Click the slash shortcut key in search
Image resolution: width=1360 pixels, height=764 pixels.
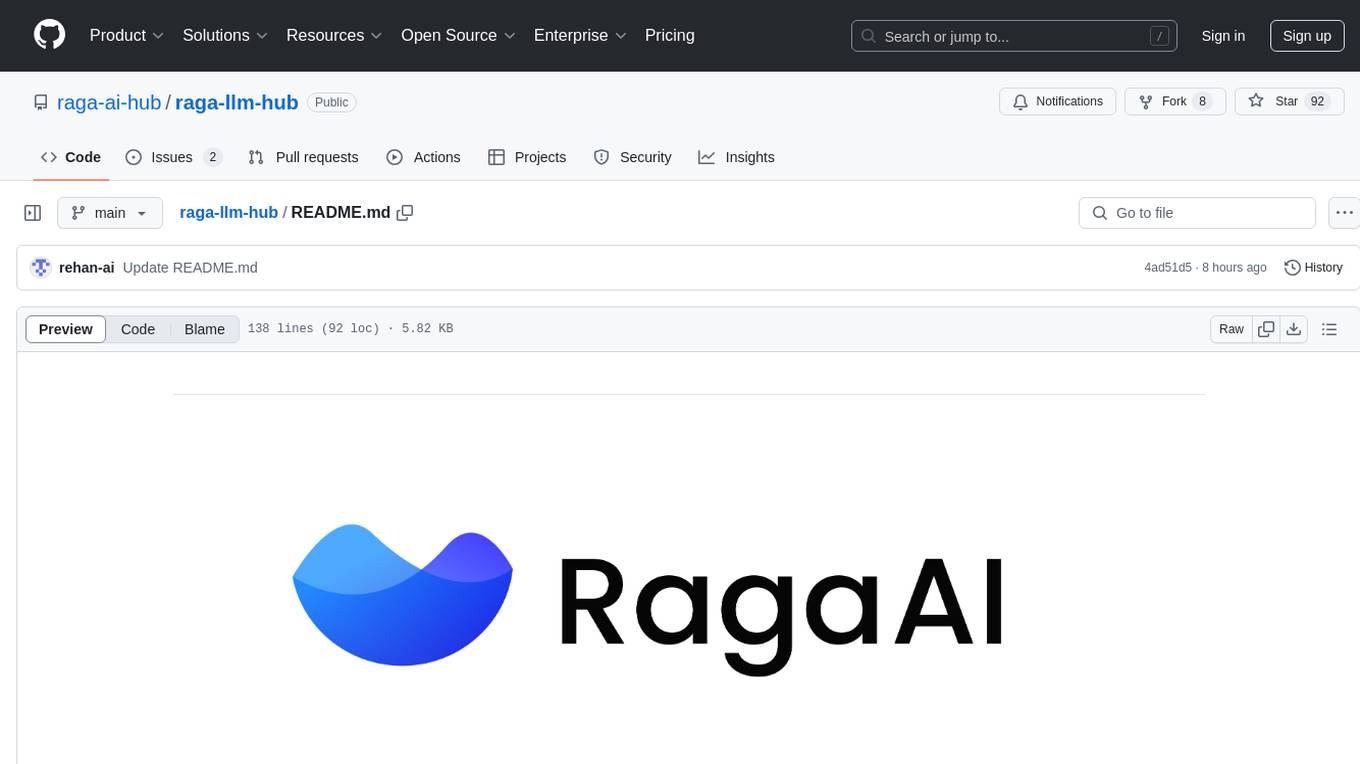coord(1160,36)
